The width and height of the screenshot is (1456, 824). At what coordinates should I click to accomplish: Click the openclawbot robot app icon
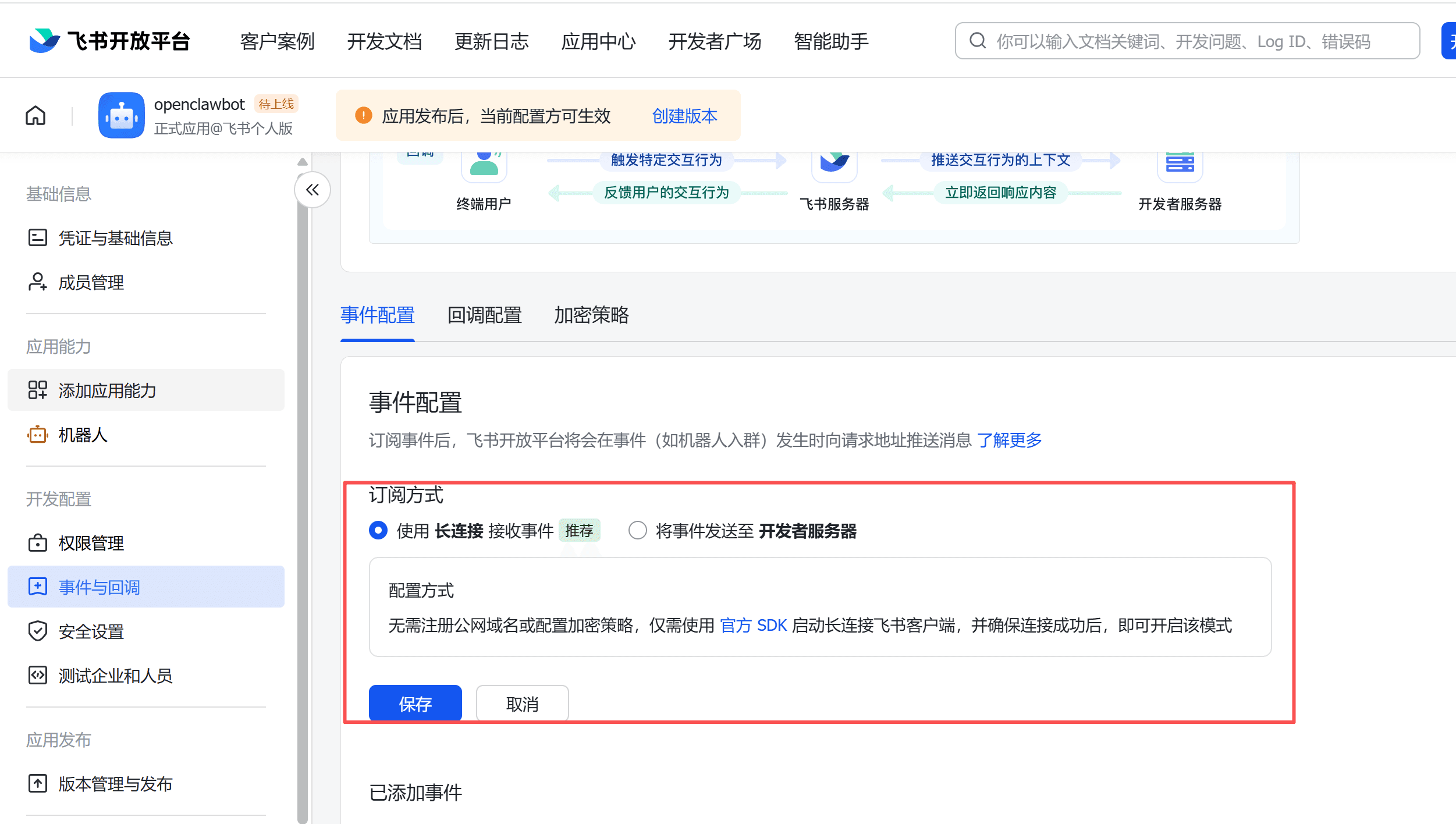click(121, 115)
